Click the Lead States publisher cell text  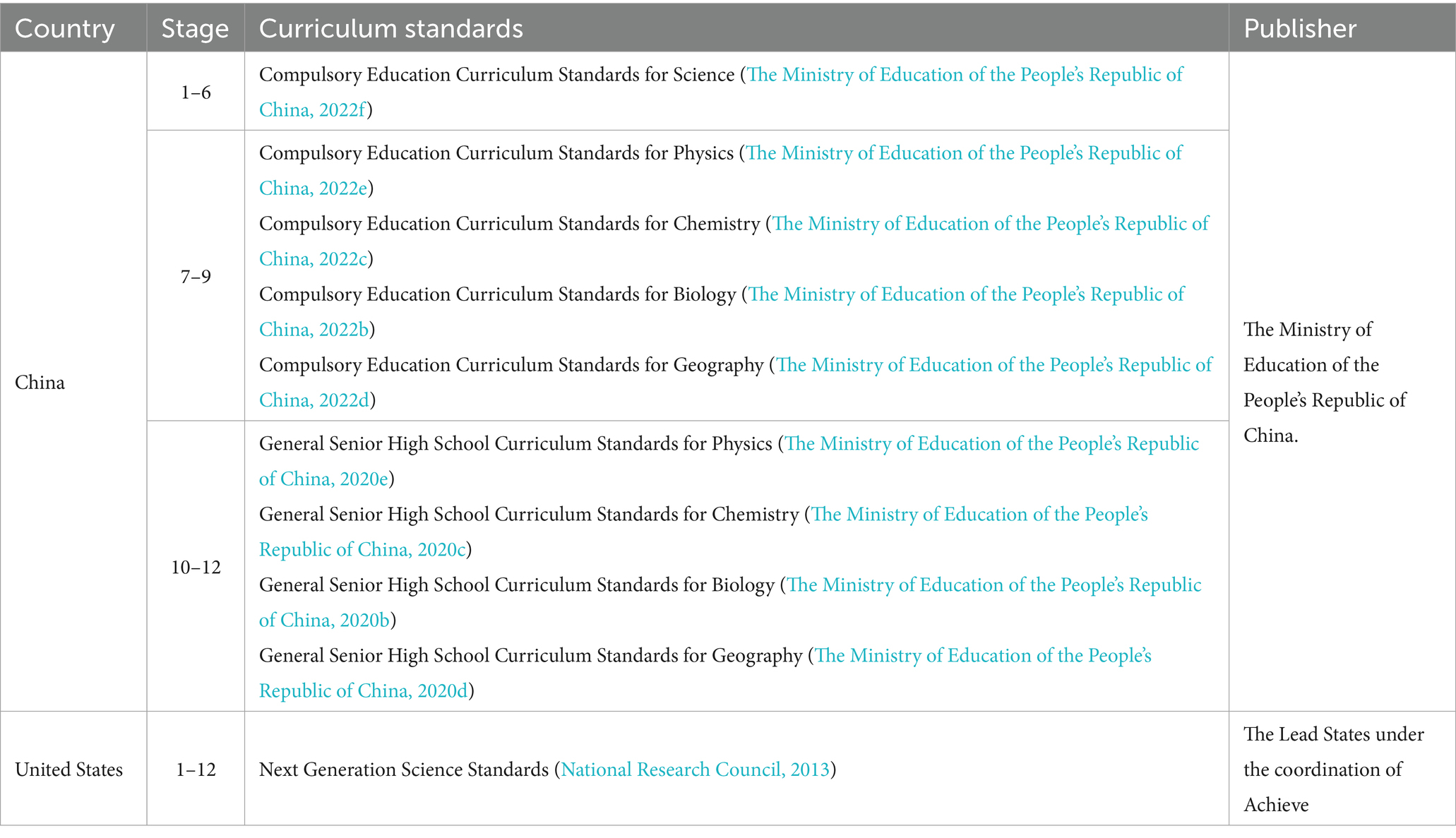pyautogui.click(x=1332, y=770)
